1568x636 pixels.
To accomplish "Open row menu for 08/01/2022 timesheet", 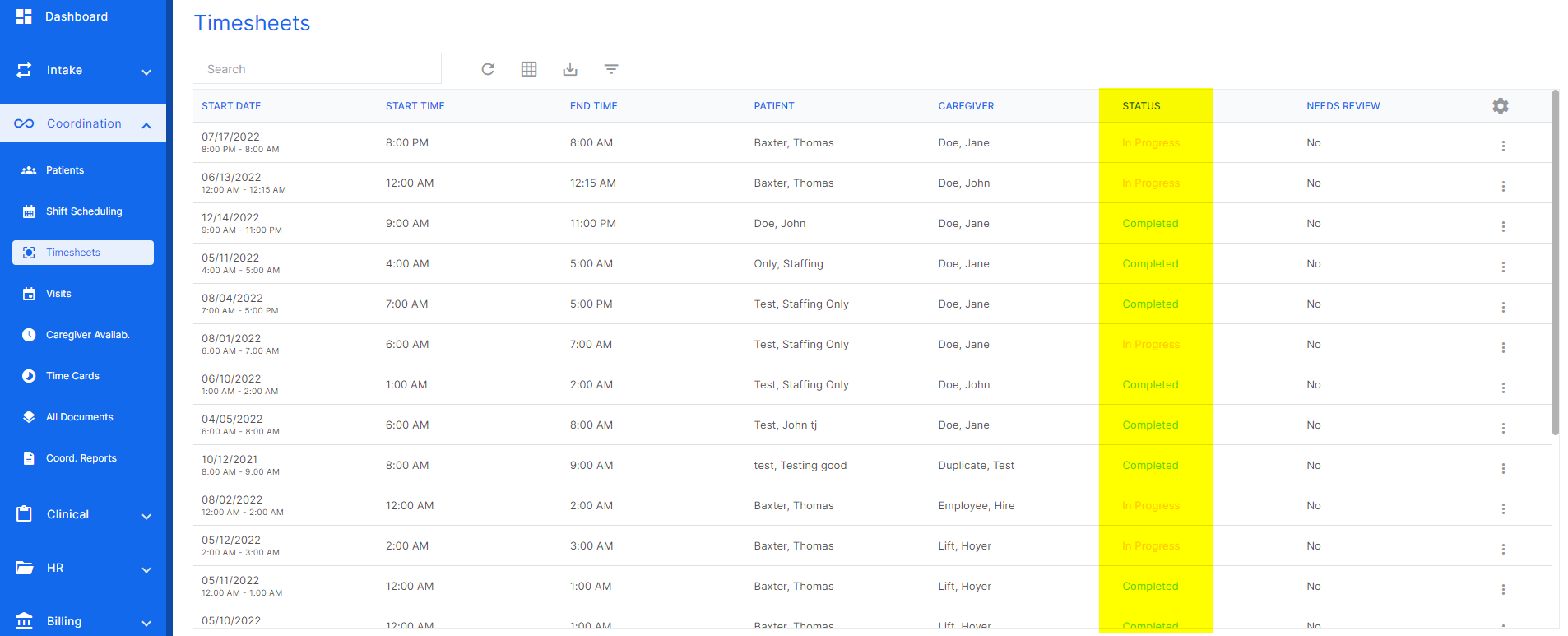I will pos(1503,347).
